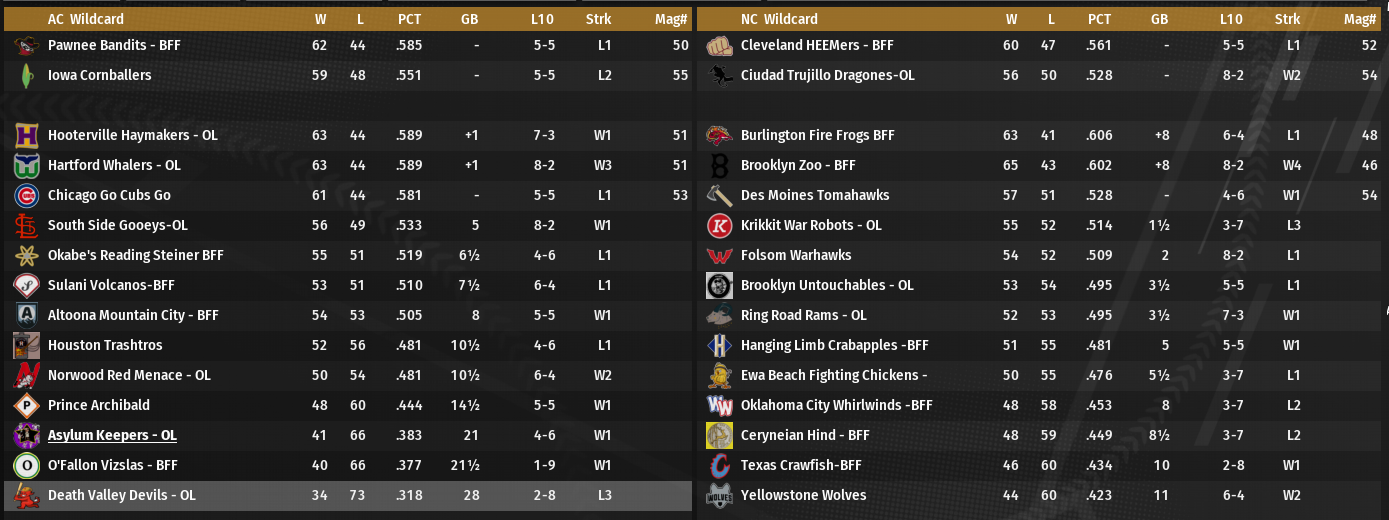Click the Pawnee Bandits team logo
Image resolution: width=1389 pixels, height=520 pixels.
(x=26, y=46)
